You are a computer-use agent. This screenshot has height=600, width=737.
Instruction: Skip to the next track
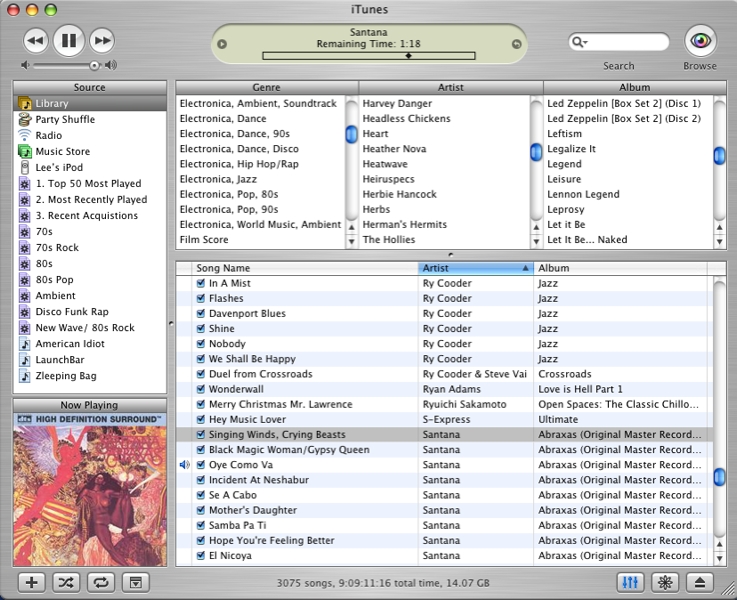point(101,41)
